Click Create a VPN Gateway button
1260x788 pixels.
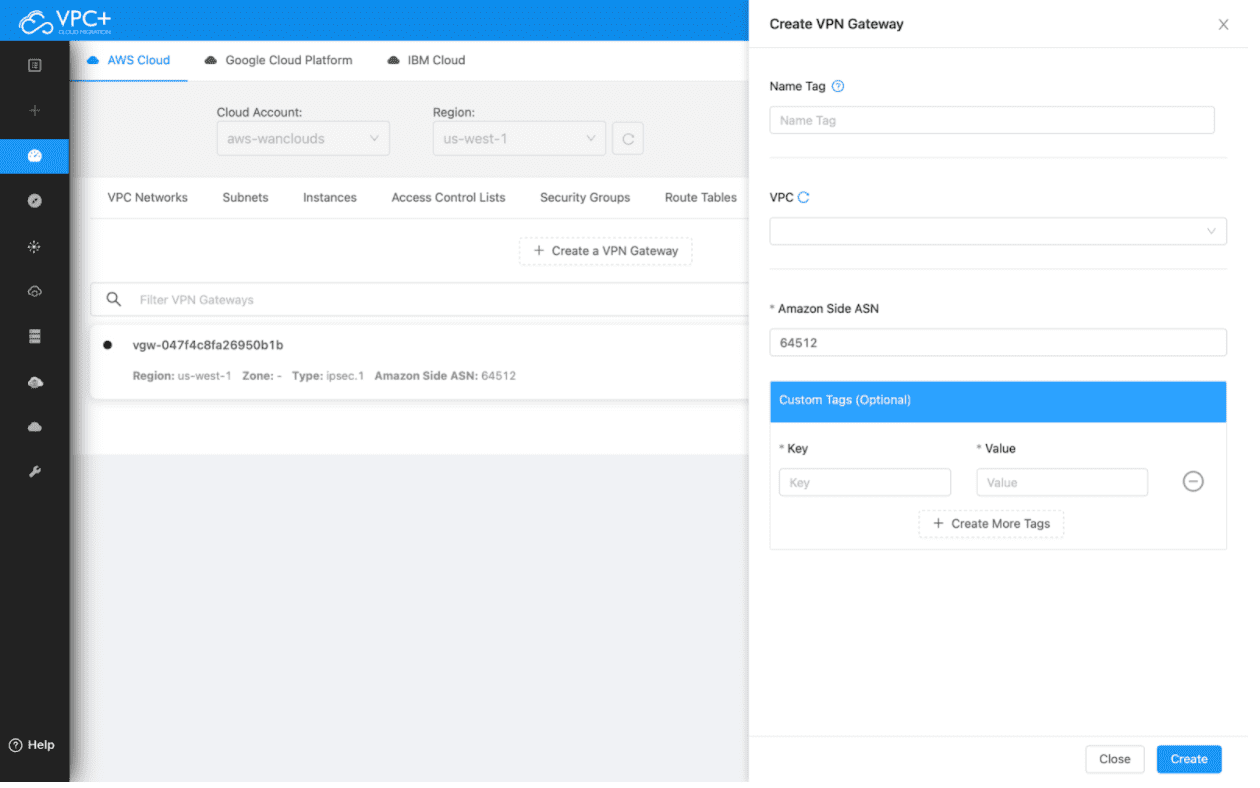coord(605,251)
